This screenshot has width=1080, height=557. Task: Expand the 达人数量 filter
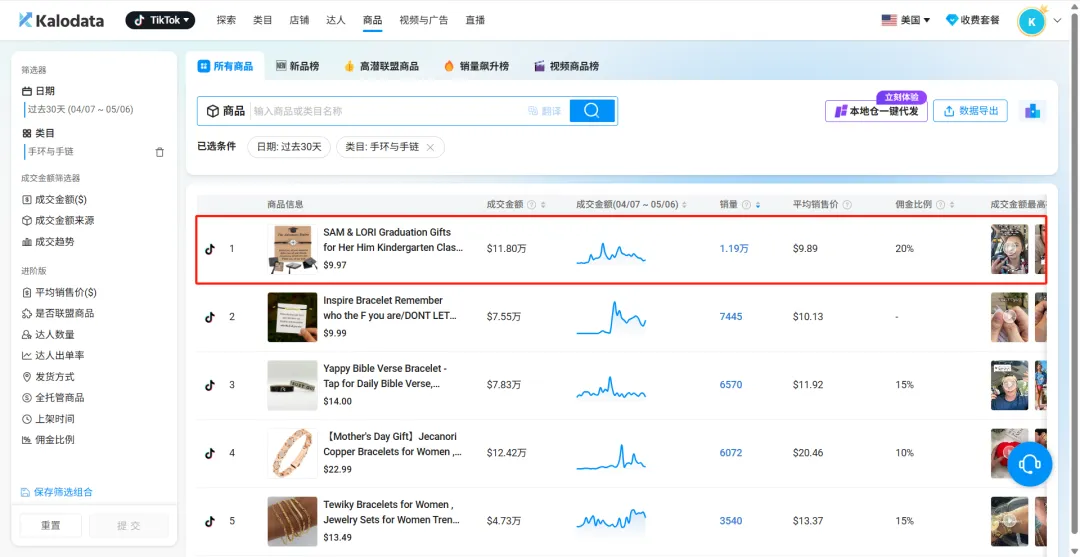(x=48, y=335)
